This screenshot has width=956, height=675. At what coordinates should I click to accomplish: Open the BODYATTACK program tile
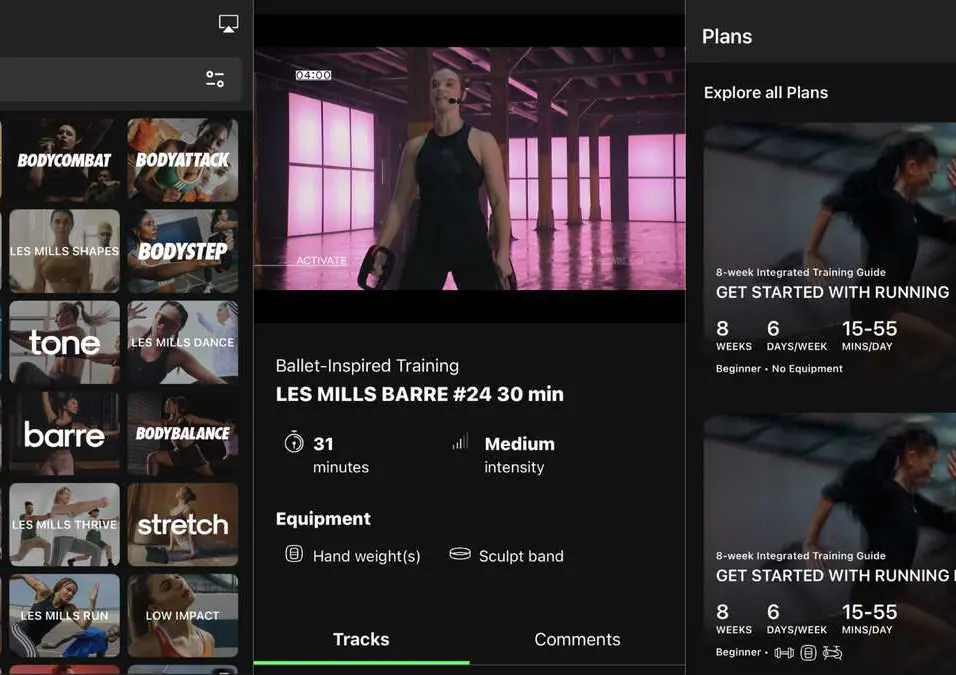182,160
